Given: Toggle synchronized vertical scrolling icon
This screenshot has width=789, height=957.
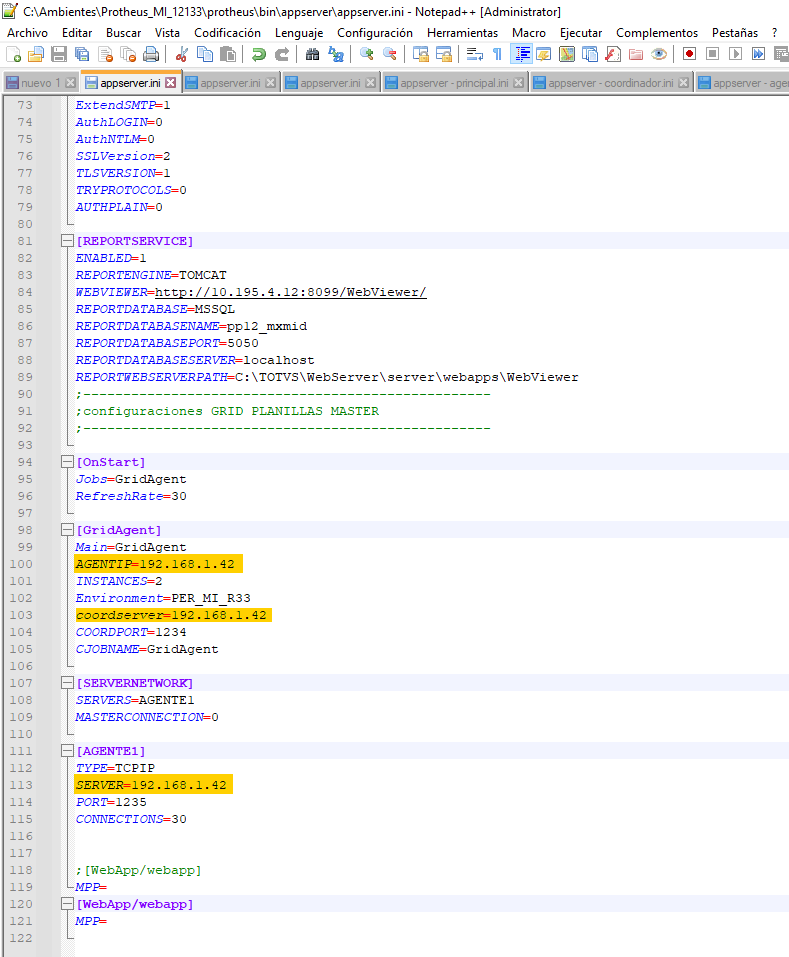Looking at the screenshot, I should (x=420, y=54).
